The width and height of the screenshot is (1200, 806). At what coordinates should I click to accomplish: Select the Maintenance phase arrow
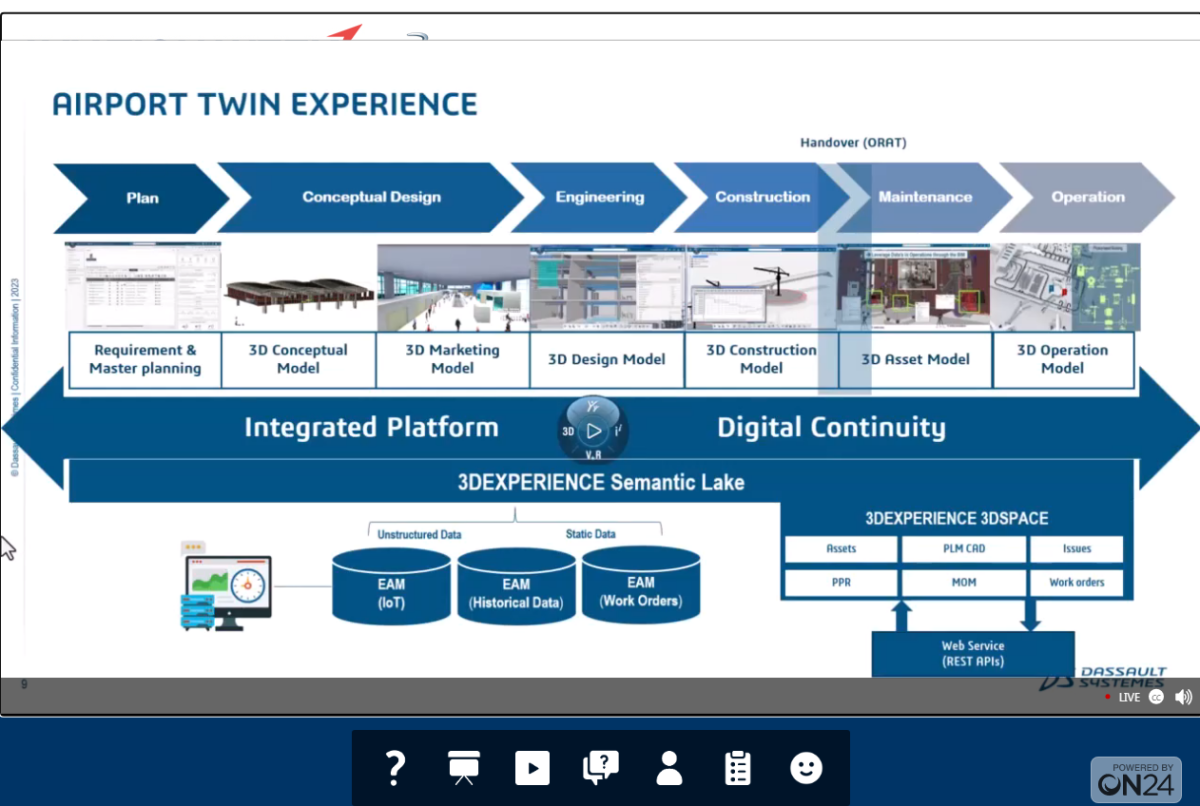[x=925, y=197]
